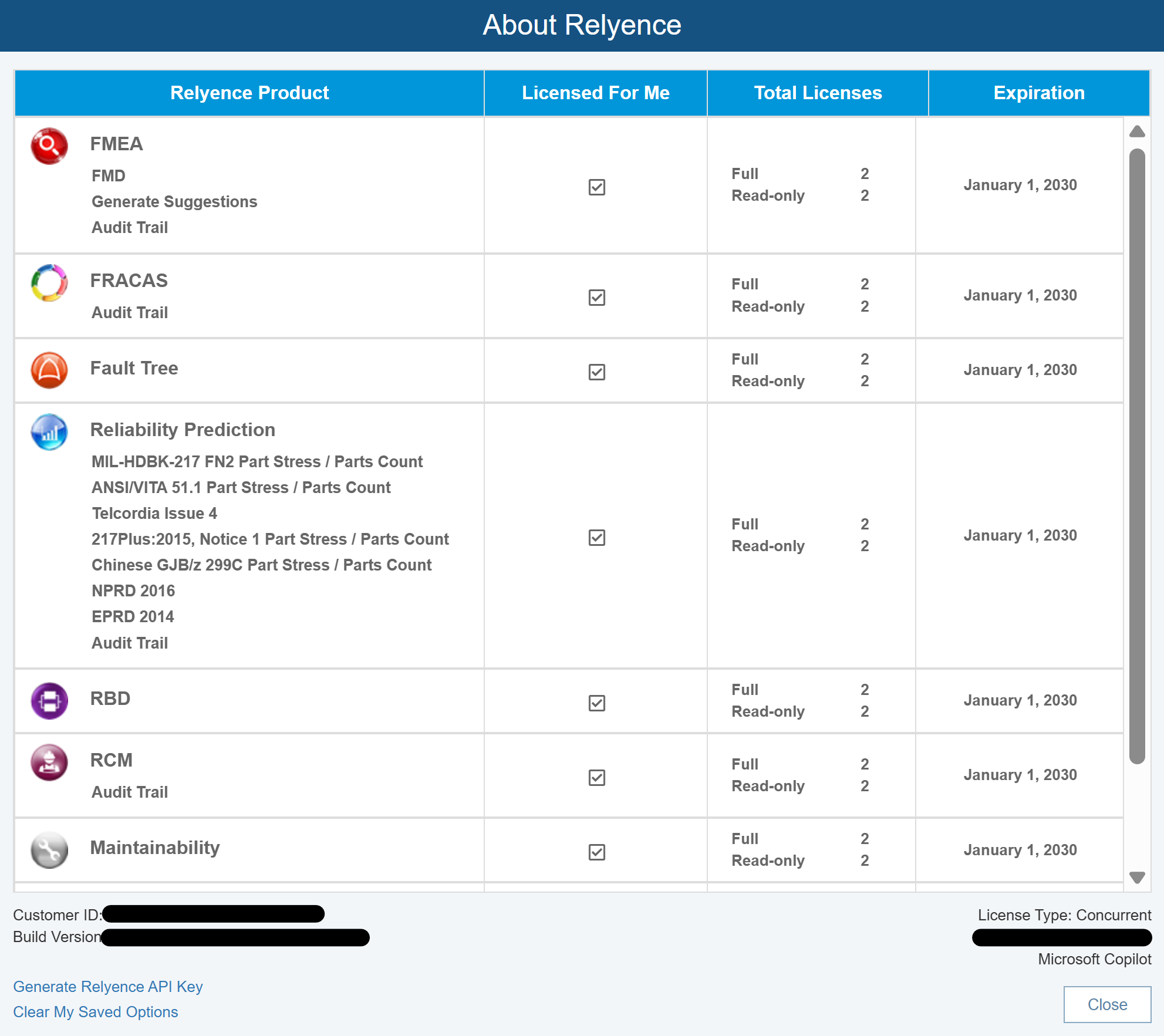Click the vertical scrollbar thumb
This screenshot has width=1164, height=1036.
(1137, 456)
